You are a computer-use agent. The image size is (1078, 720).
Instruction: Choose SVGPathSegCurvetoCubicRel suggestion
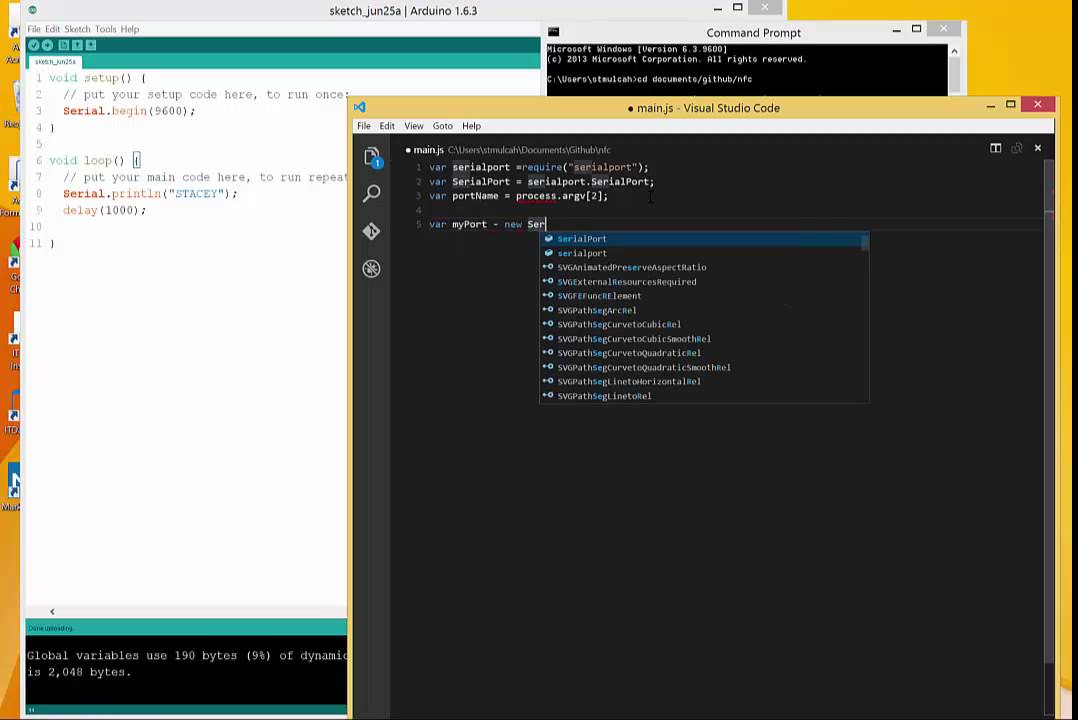pos(703,325)
